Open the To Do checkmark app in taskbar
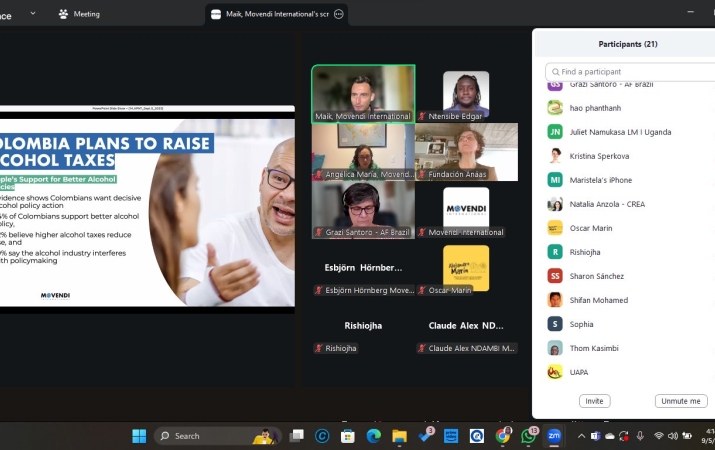Screen dimensions: 715x450 [425, 436]
